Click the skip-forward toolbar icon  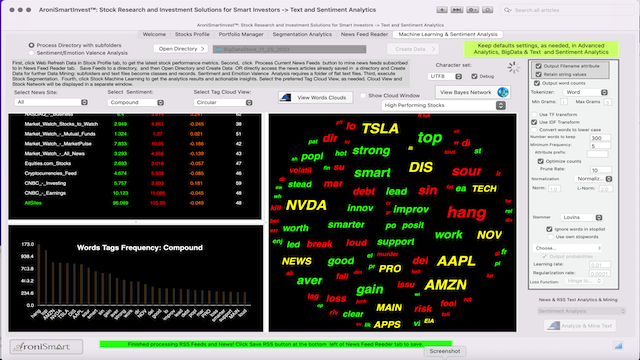pyautogui.click(x=457, y=10)
